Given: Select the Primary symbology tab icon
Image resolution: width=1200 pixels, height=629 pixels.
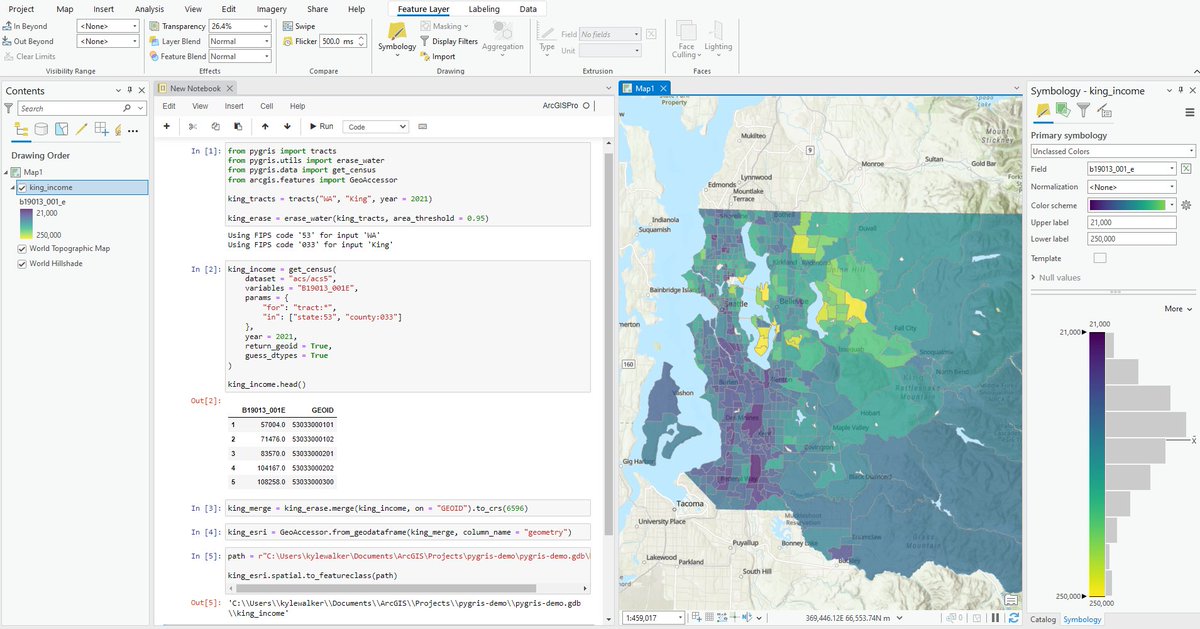Looking at the screenshot, I should pyautogui.click(x=1042, y=111).
